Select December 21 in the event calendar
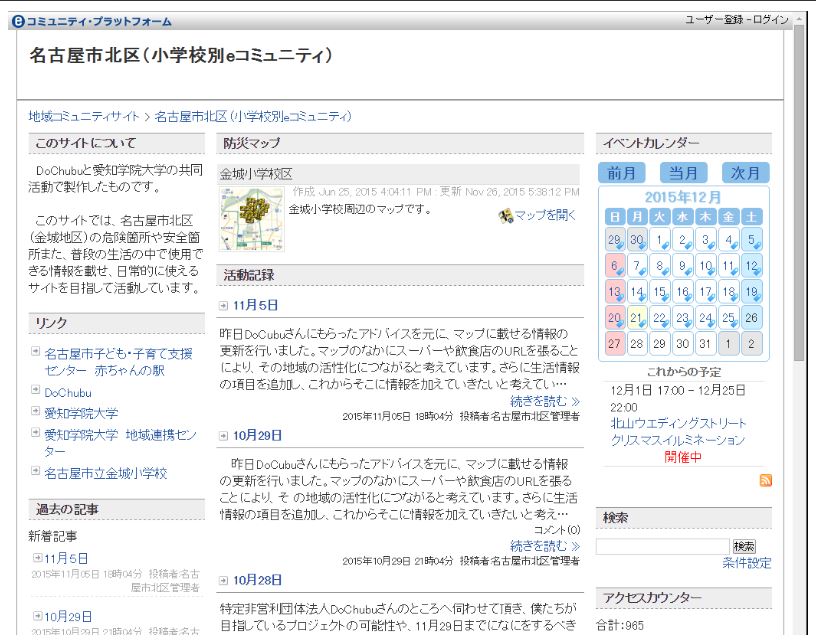Image resolution: width=816 pixels, height=642 pixels. 637,317
